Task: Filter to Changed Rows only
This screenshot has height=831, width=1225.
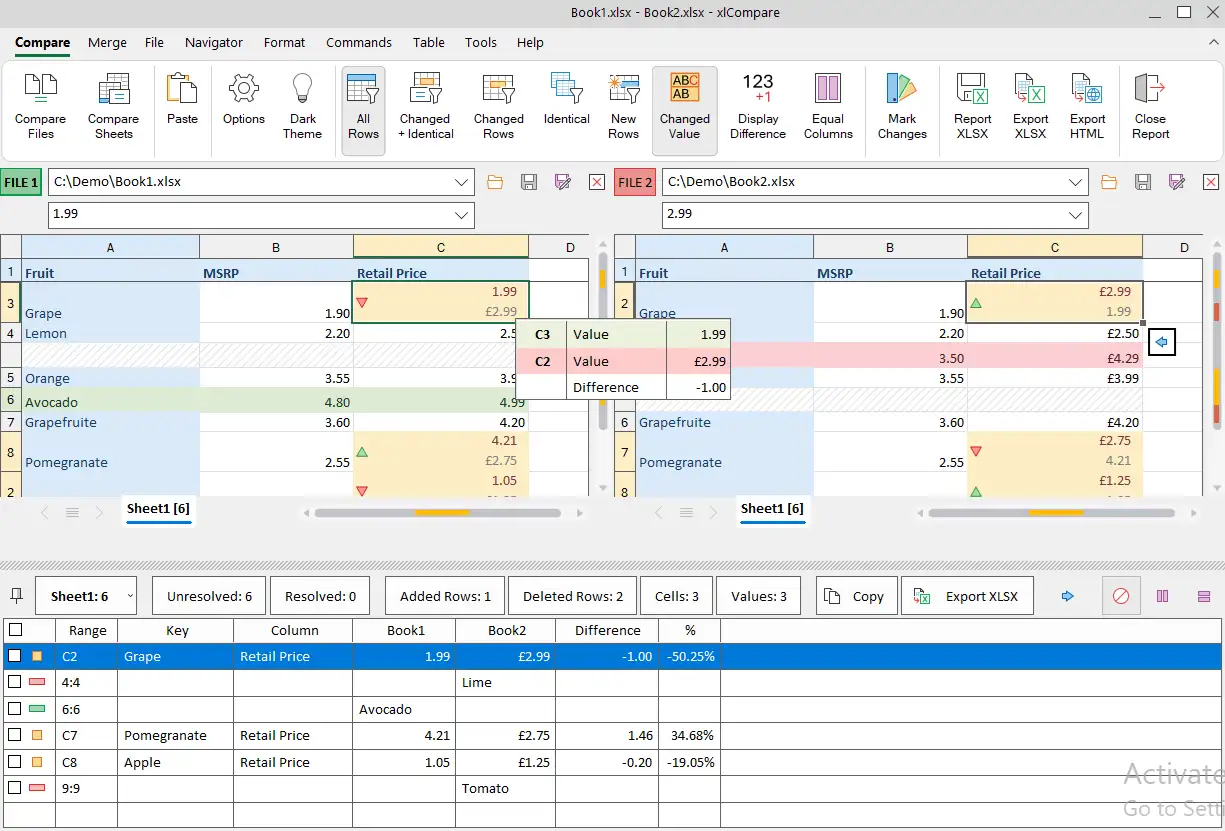Action: point(498,106)
